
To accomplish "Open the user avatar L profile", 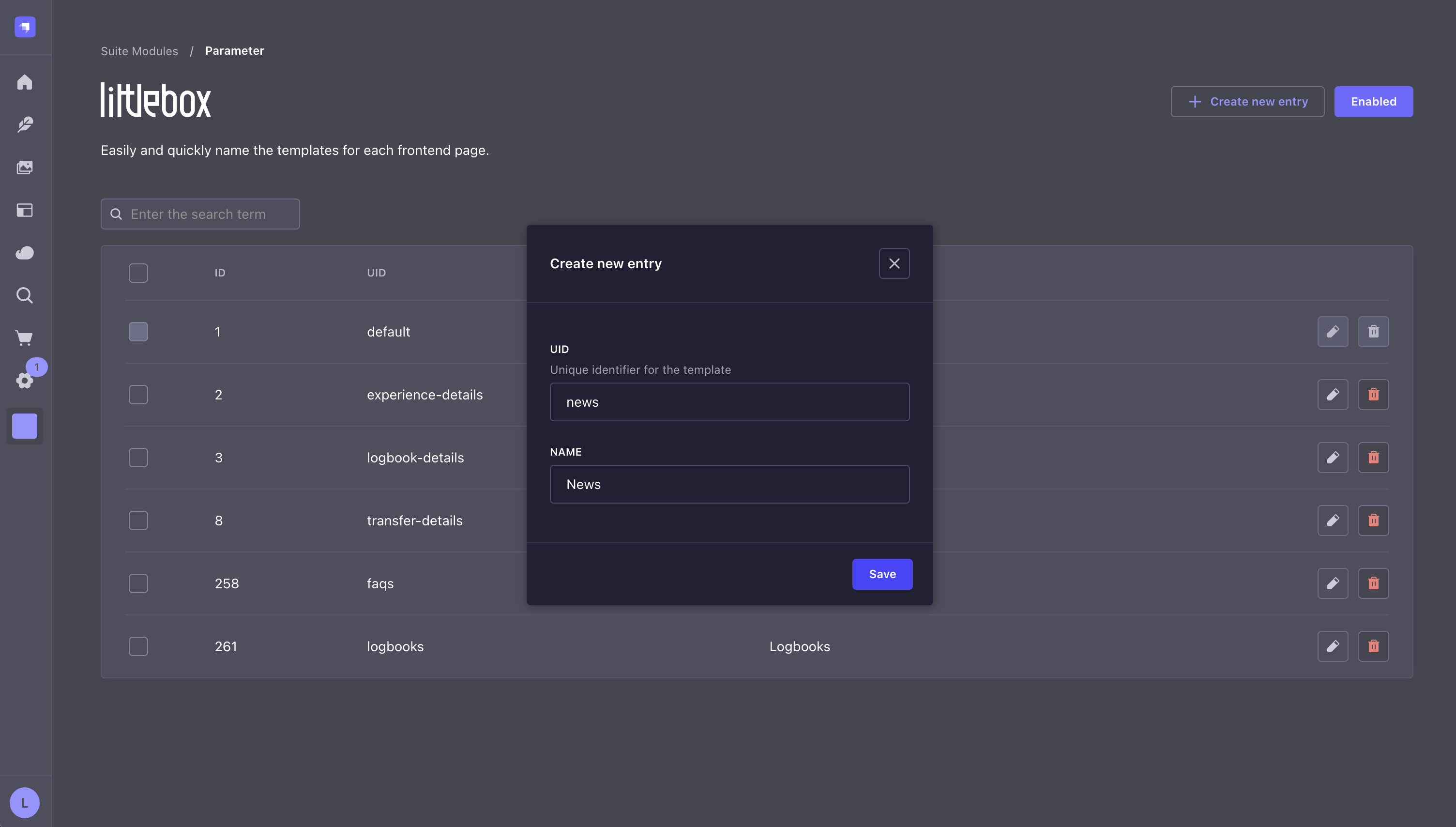I will (24, 803).
